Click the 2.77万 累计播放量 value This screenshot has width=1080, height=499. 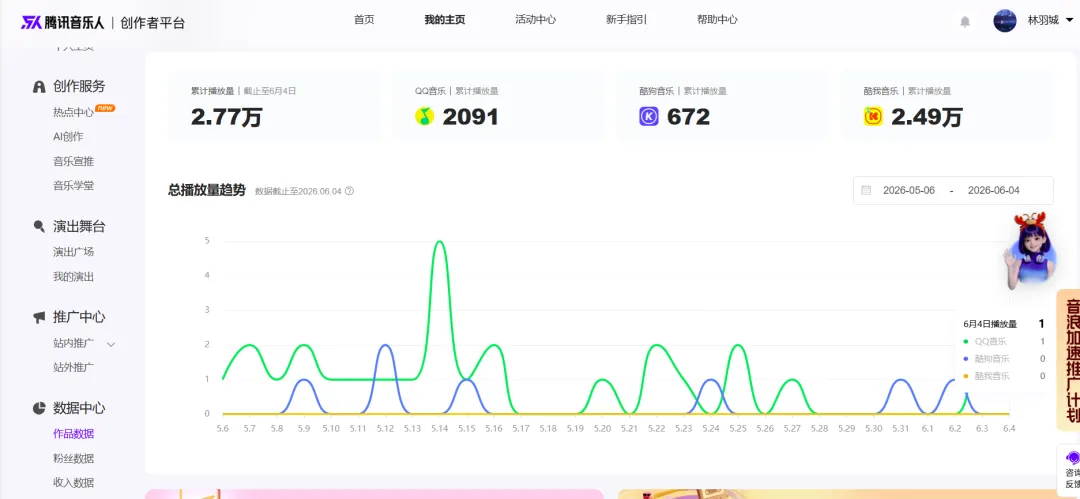coord(227,117)
